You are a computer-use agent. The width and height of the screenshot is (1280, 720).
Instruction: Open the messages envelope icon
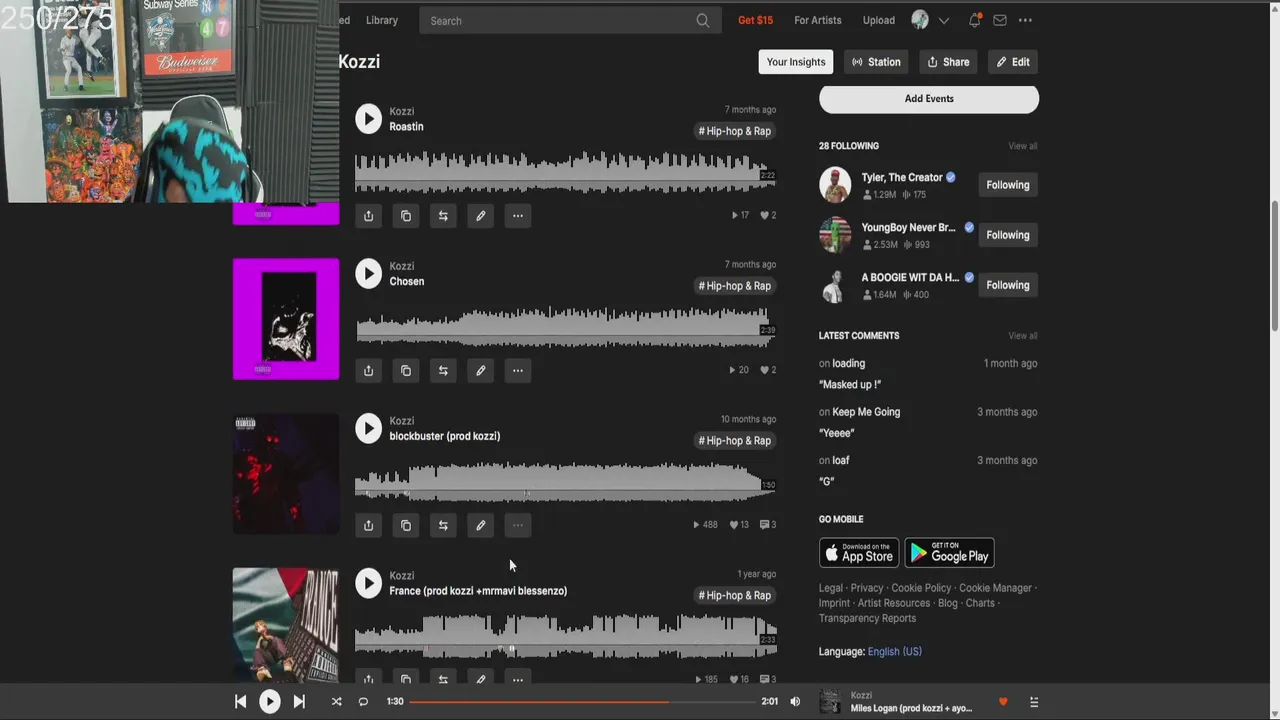999,20
